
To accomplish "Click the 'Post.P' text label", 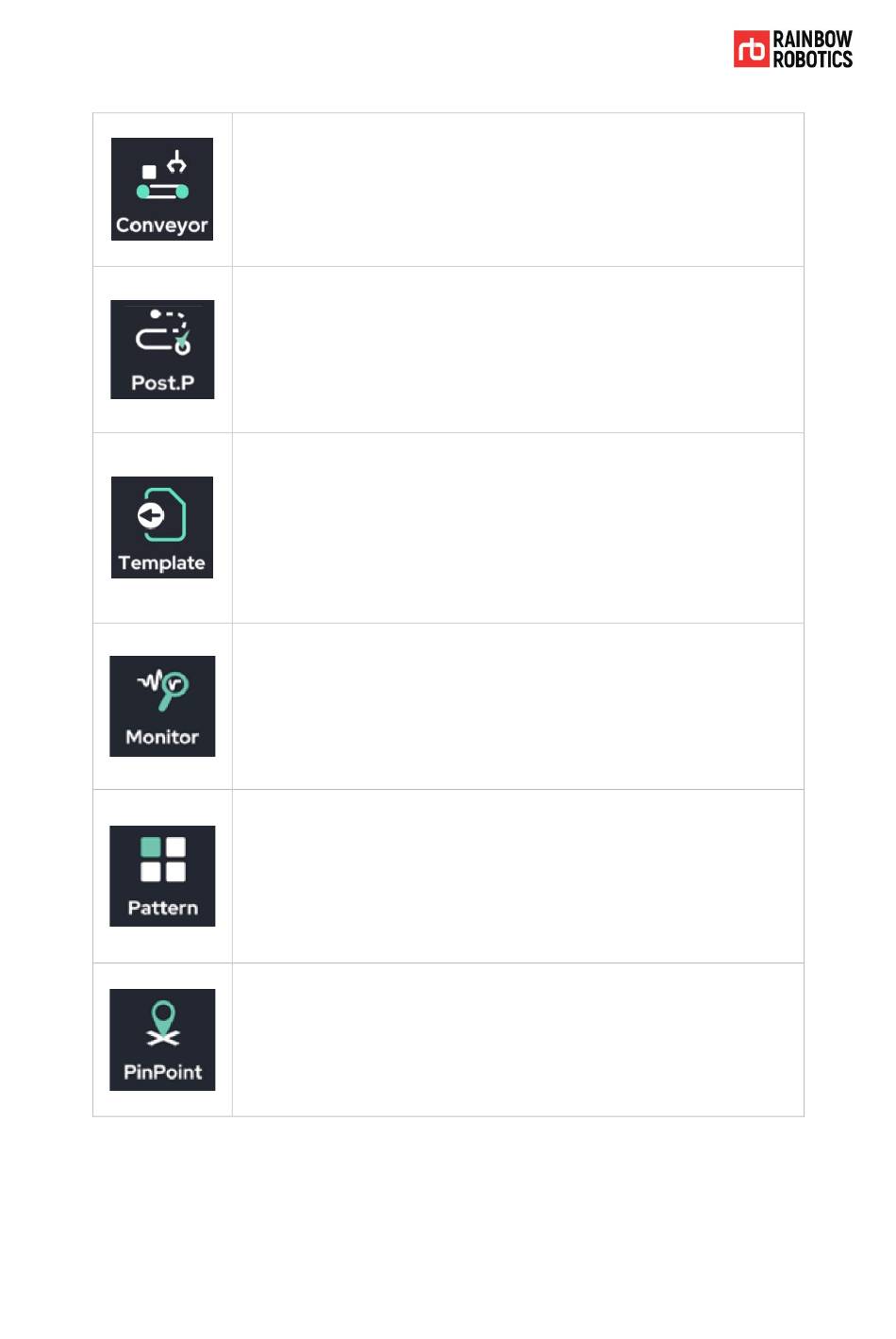I will [x=162, y=383].
